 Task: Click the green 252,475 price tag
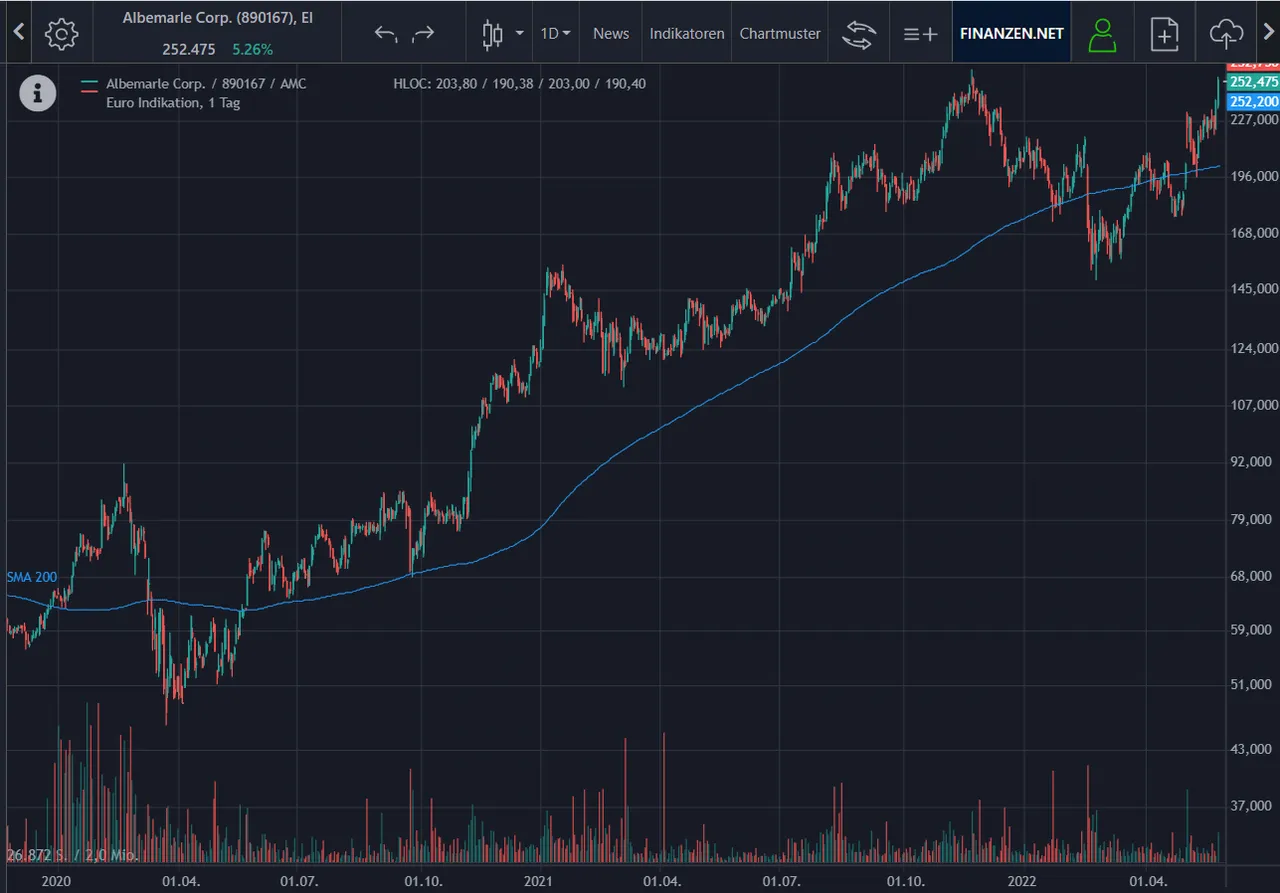tap(1254, 82)
